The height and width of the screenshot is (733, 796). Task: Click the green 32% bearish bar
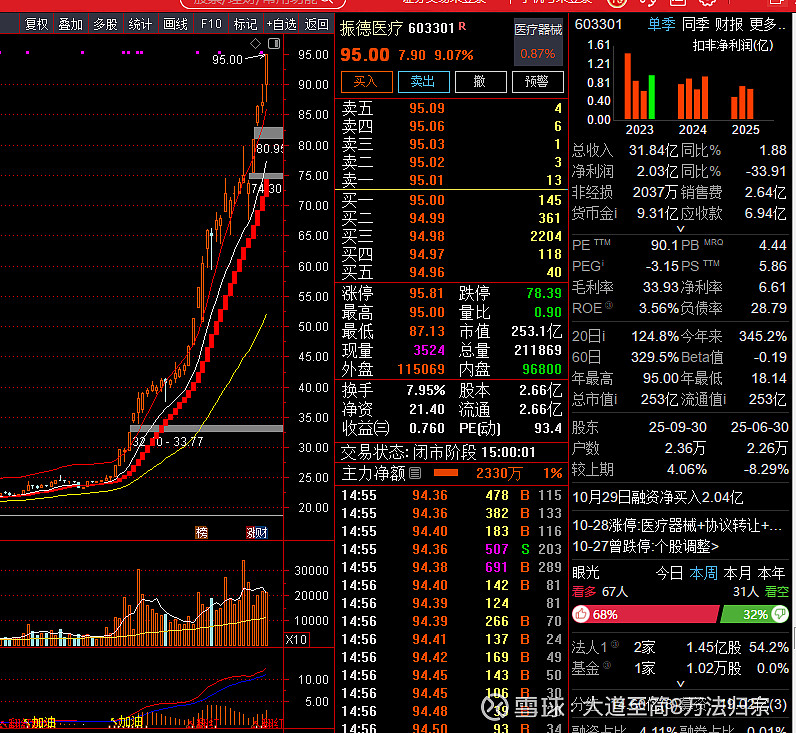[754, 615]
